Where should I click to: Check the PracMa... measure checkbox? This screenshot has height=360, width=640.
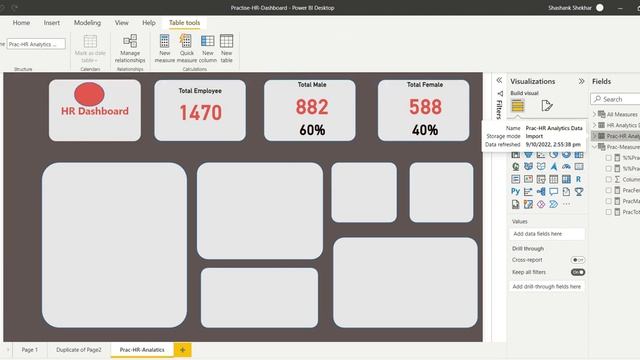click(609, 201)
